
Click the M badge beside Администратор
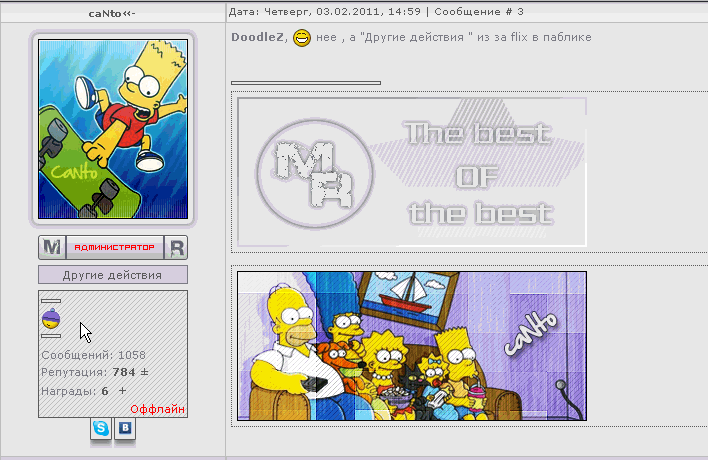click(x=51, y=247)
